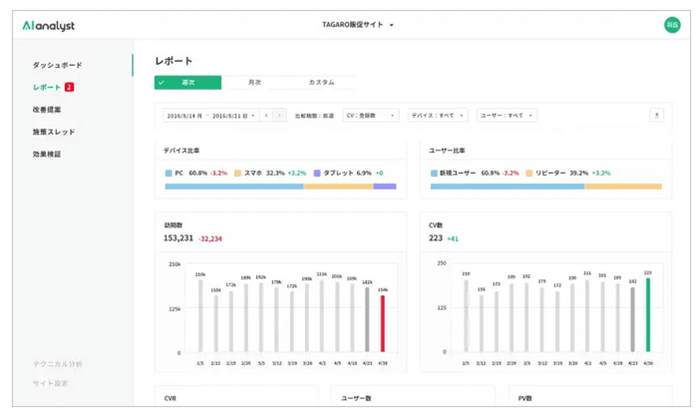
Task: Click the orange smartphone segment of device bar
Action: click(338, 186)
